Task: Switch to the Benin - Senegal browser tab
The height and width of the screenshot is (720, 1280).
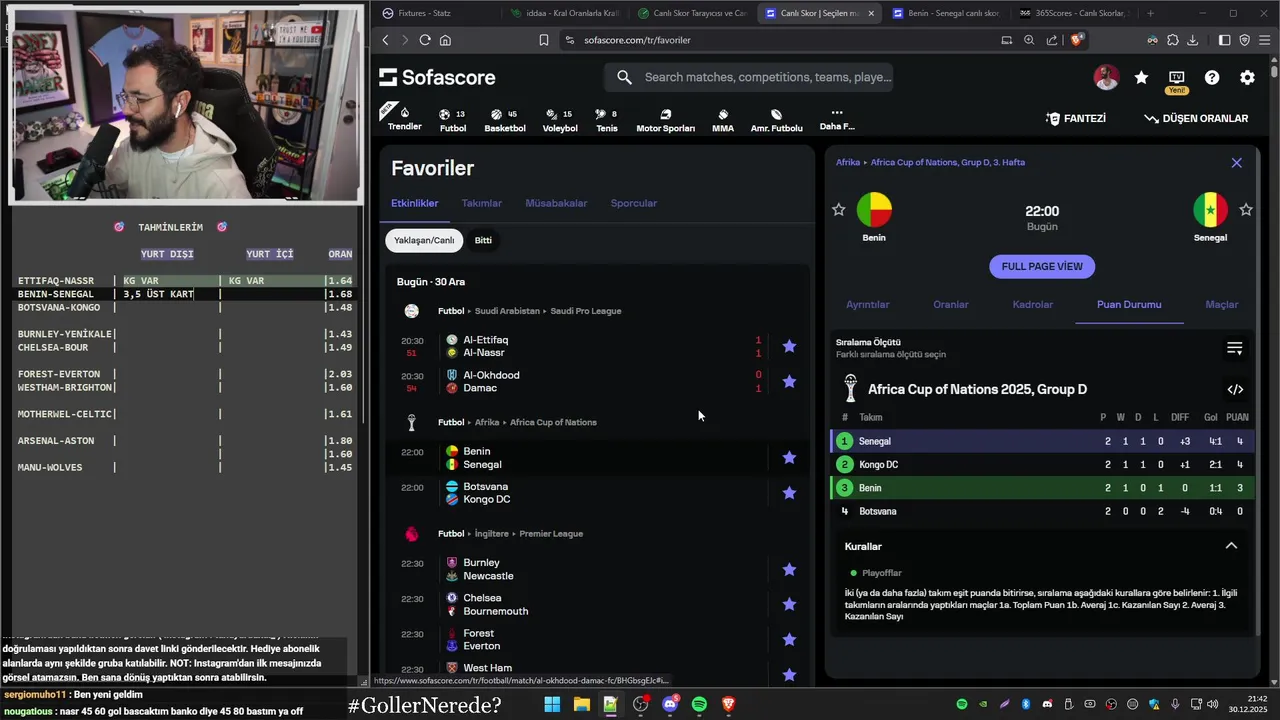Action: point(944,13)
